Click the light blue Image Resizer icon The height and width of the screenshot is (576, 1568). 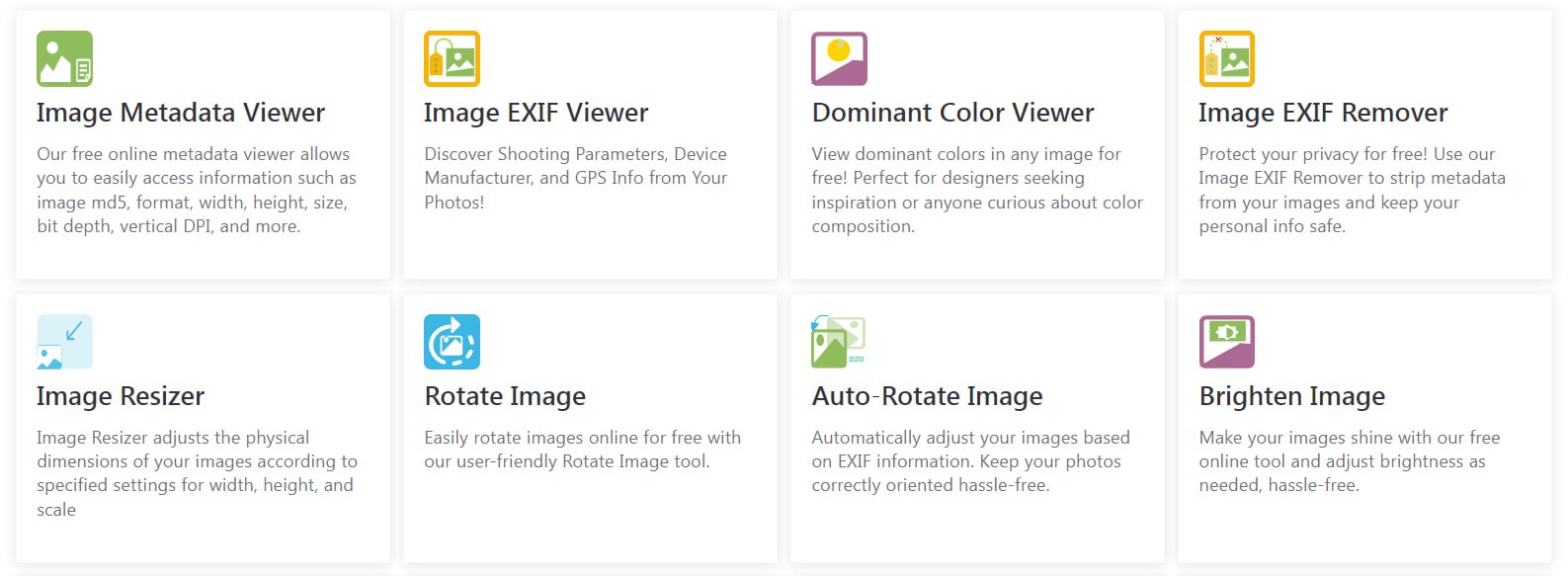pos(64,342)
